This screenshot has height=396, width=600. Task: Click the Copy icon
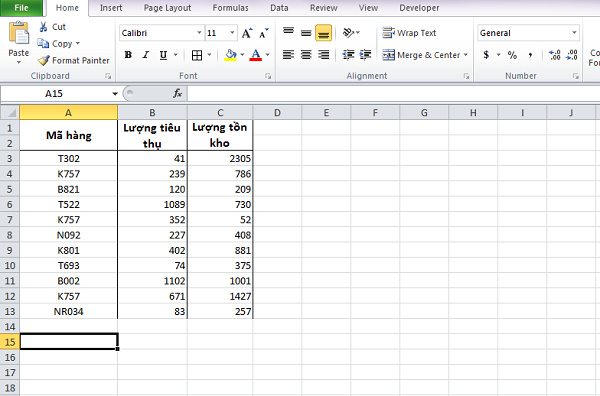pos(43,44)
